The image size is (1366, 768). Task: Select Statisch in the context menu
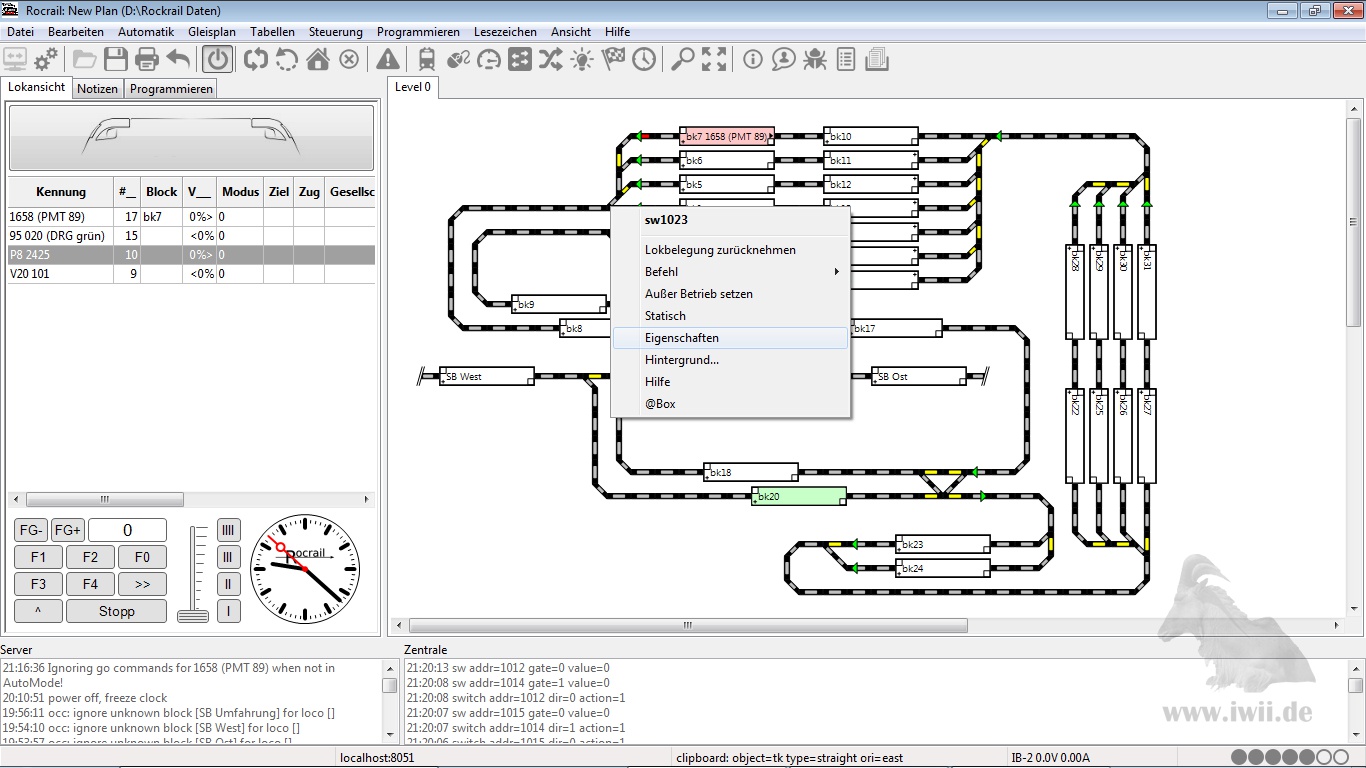[730, 316]
